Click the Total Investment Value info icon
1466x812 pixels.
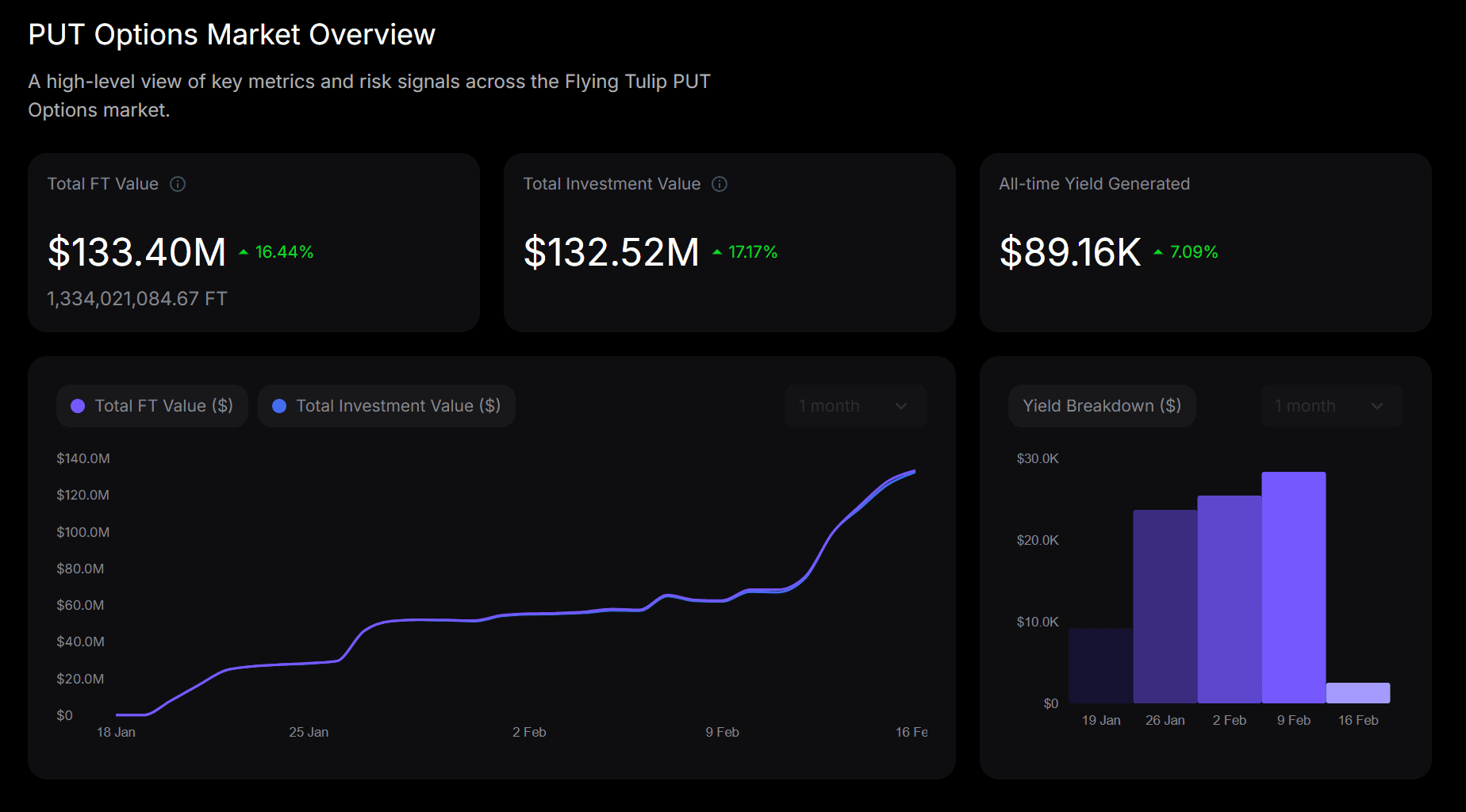coord(720,184)
